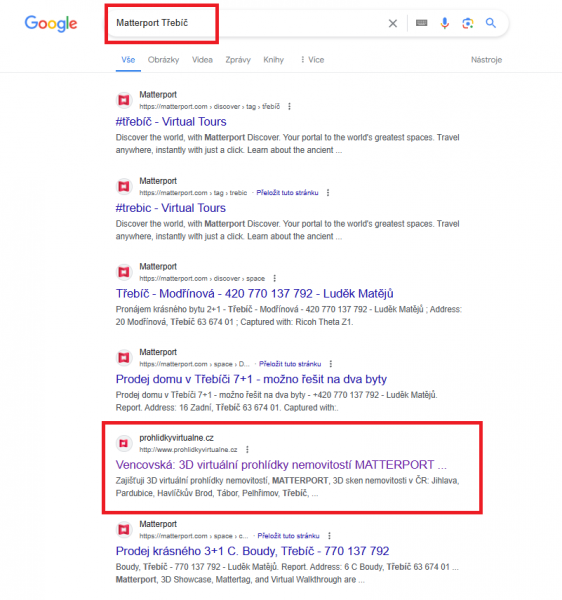The image size is (562, 600).
Task: Switch to the Zprávy tab
Action: (238, 60)
